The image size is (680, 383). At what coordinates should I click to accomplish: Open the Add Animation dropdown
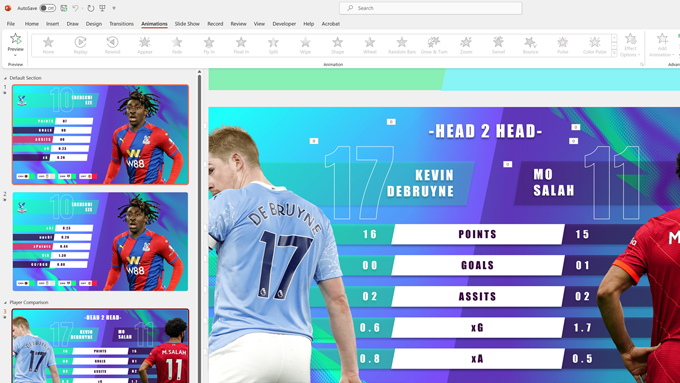pos(662,45)
